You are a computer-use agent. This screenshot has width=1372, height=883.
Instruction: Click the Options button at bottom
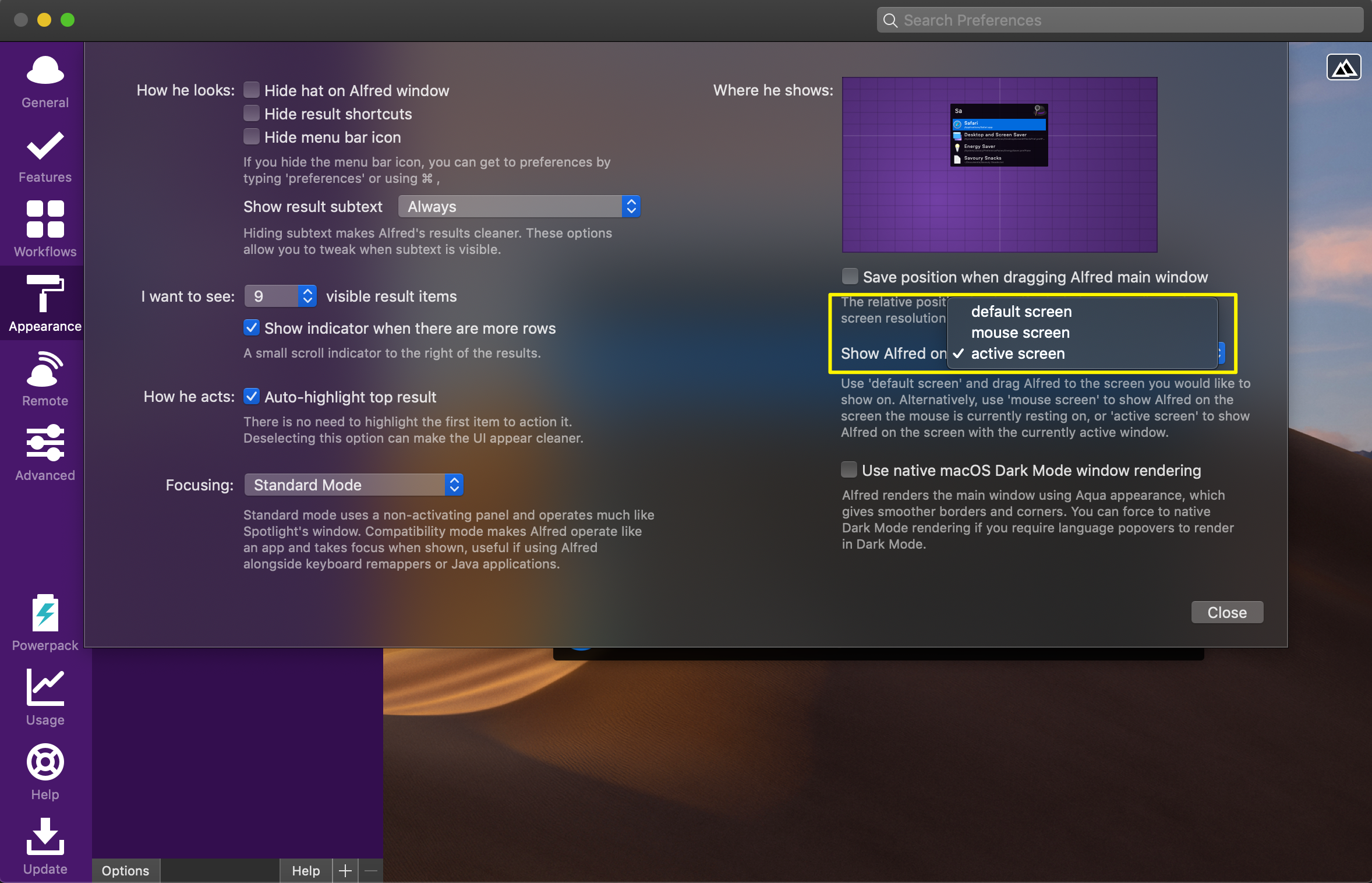pyautogui.click(x=125, y=871)
